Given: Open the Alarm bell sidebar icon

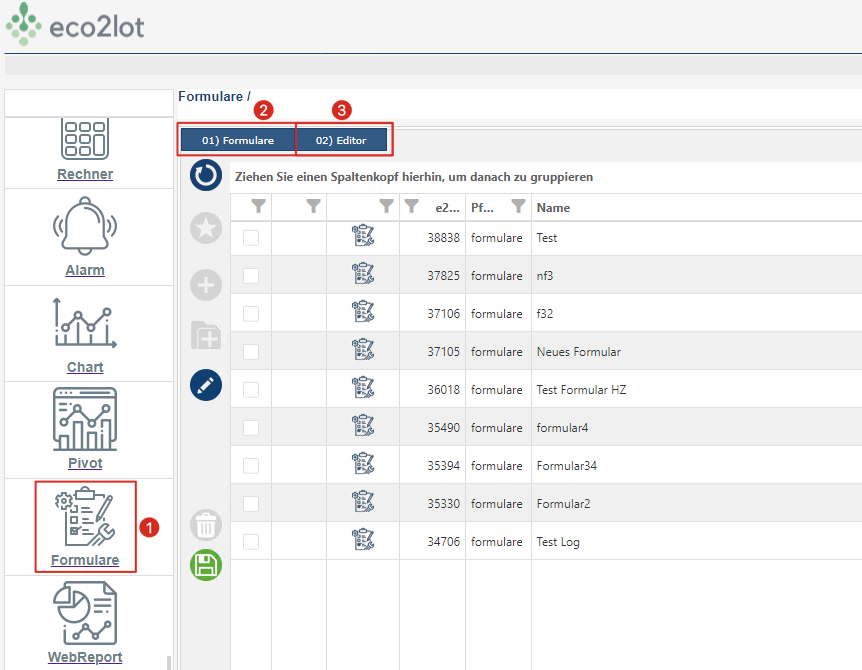Looking at the screenshot, I should tap(85, 226).
